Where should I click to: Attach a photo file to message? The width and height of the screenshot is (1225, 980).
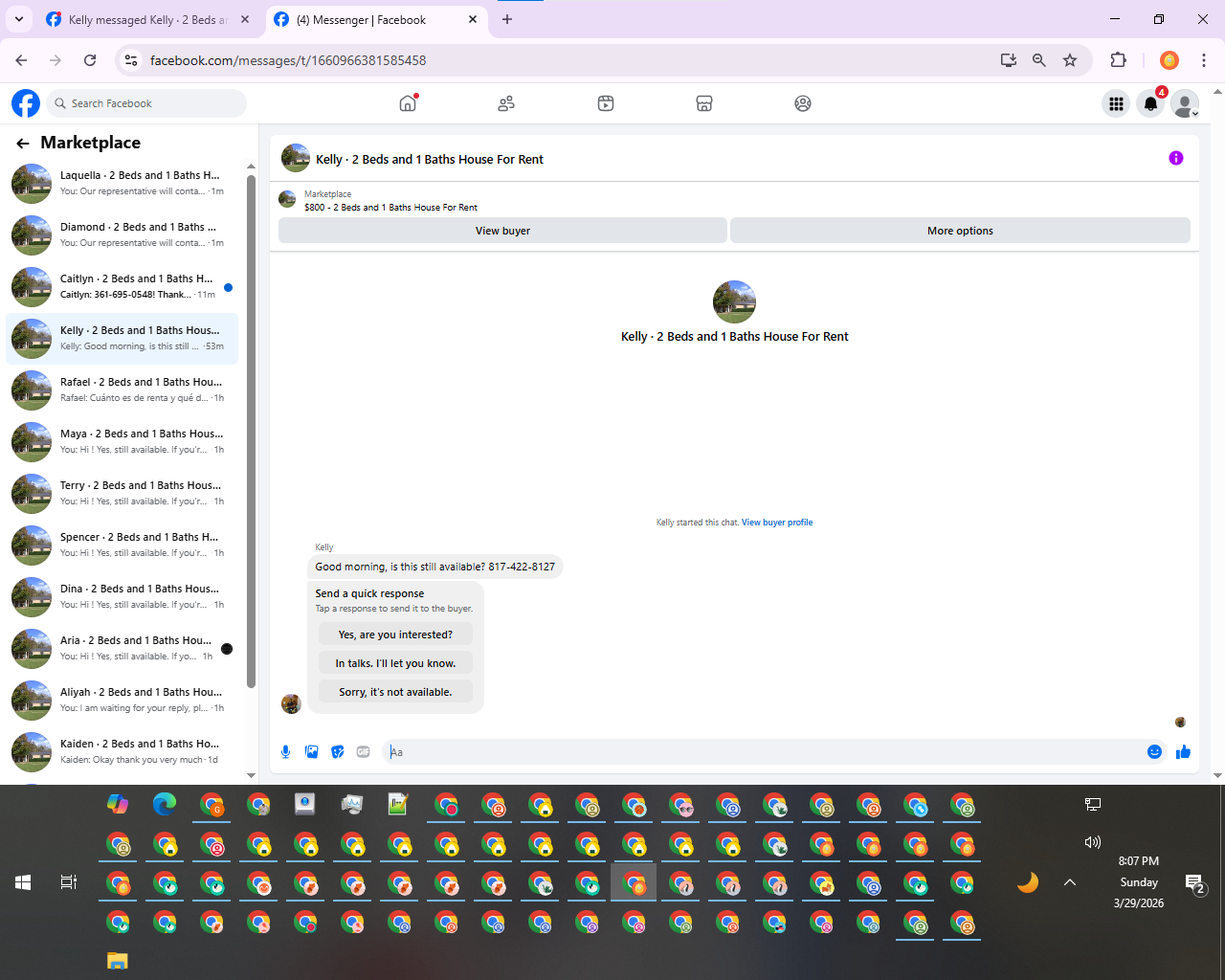(x=311, y=752)
